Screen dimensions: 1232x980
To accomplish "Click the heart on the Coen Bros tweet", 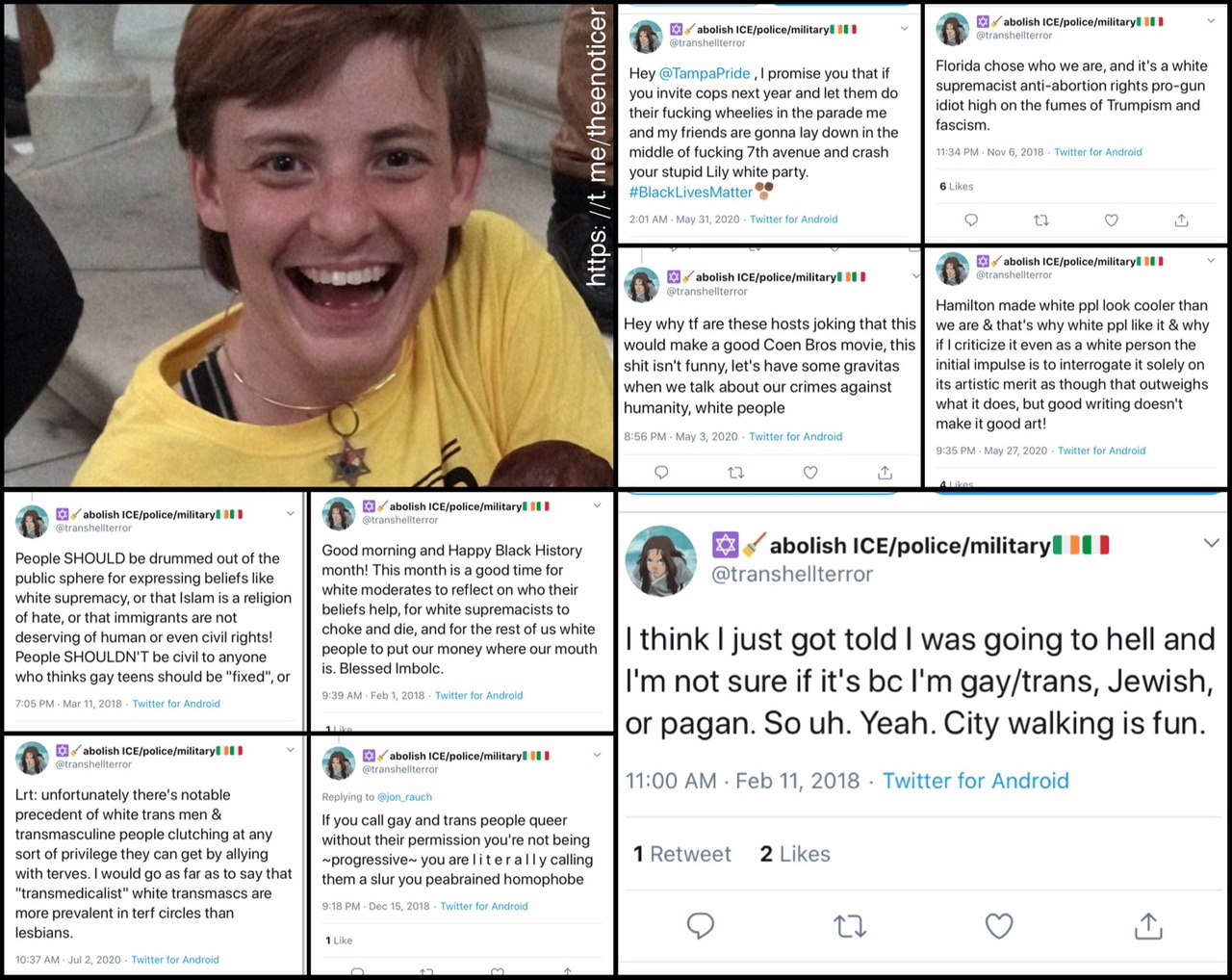I will point(810,473).
